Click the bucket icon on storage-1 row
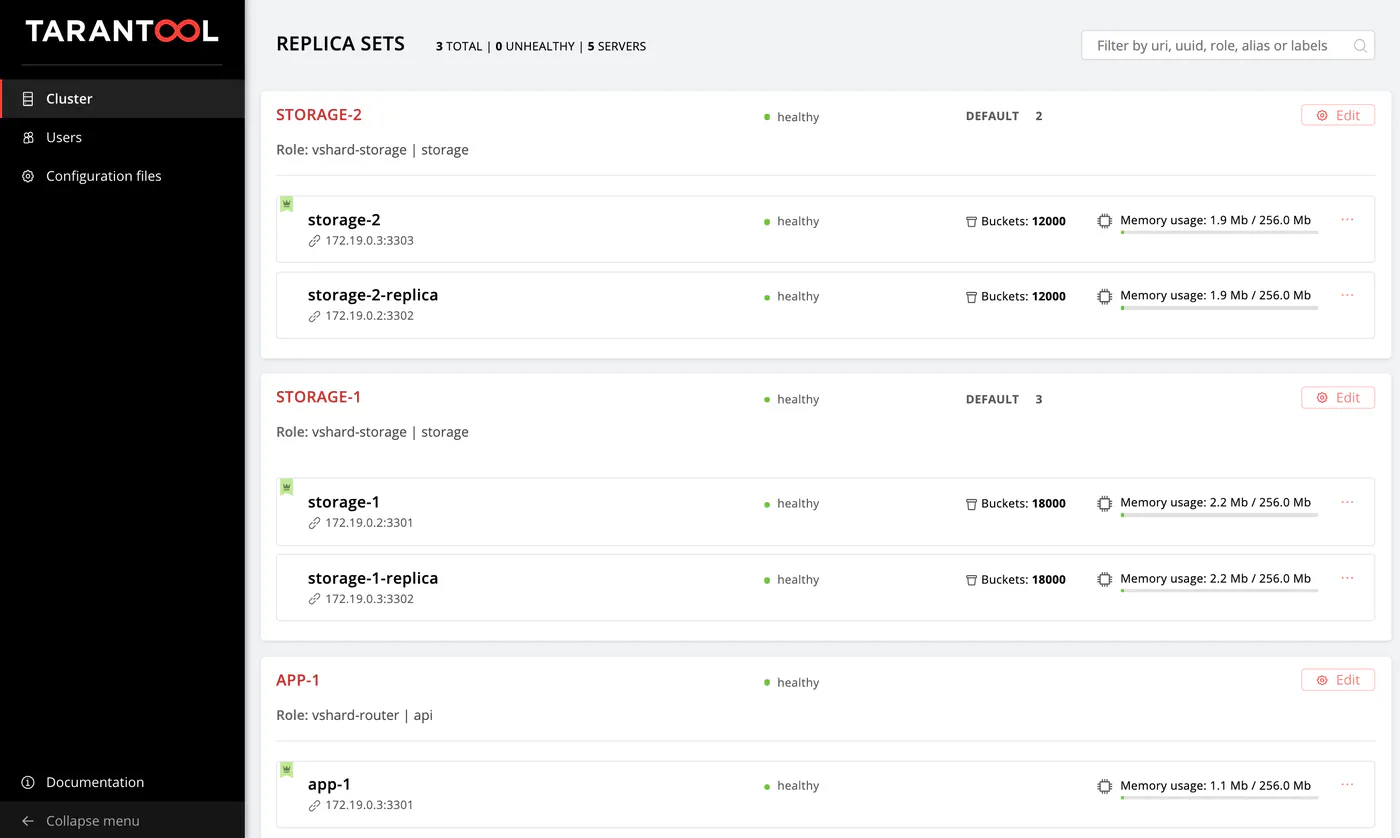 (x=971, y=504)
